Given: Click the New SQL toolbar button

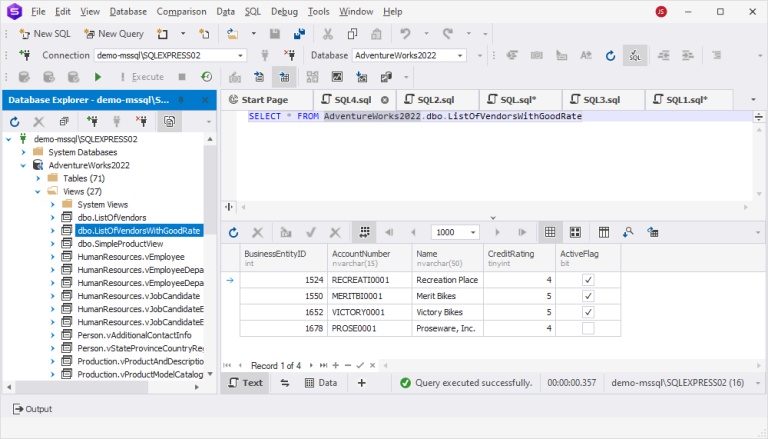Looking at the screenshot, I should (x=45, y=34).
